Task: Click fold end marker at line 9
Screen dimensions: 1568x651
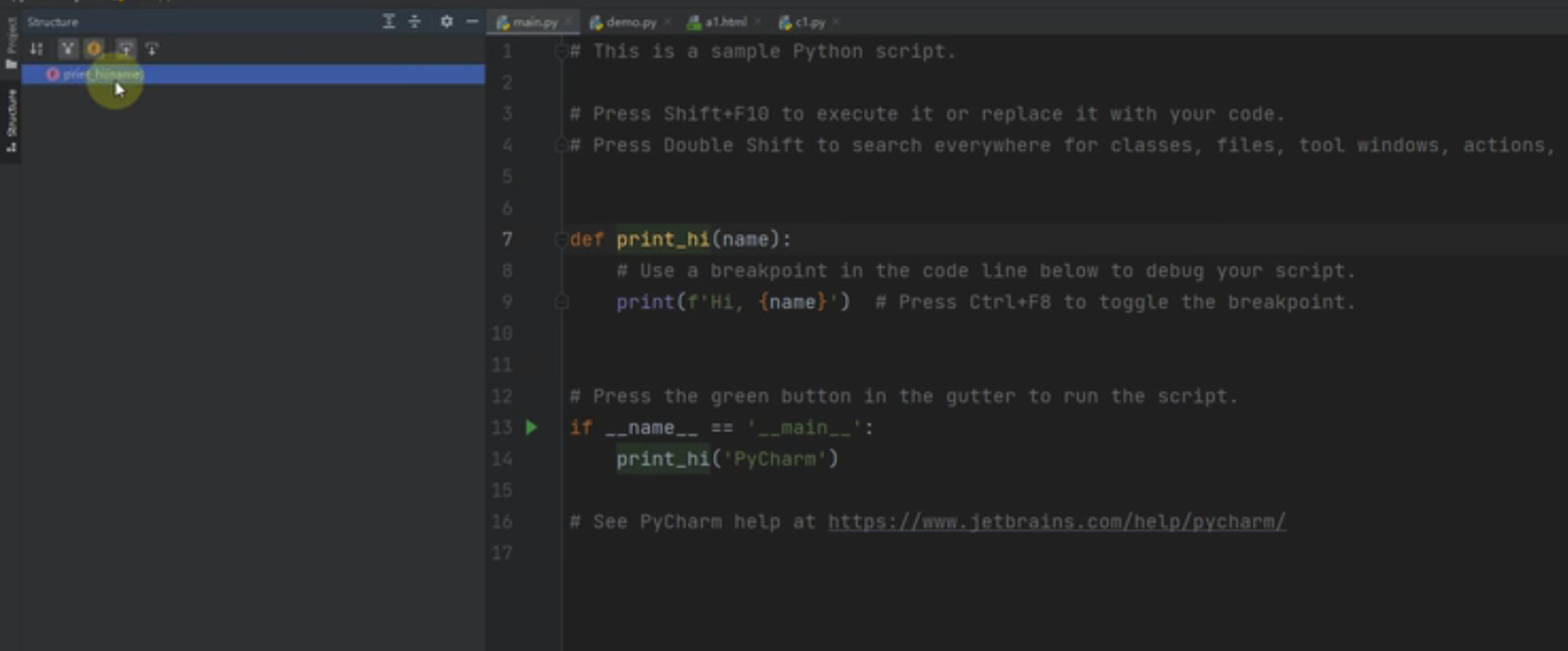Action: click(561, 302)
